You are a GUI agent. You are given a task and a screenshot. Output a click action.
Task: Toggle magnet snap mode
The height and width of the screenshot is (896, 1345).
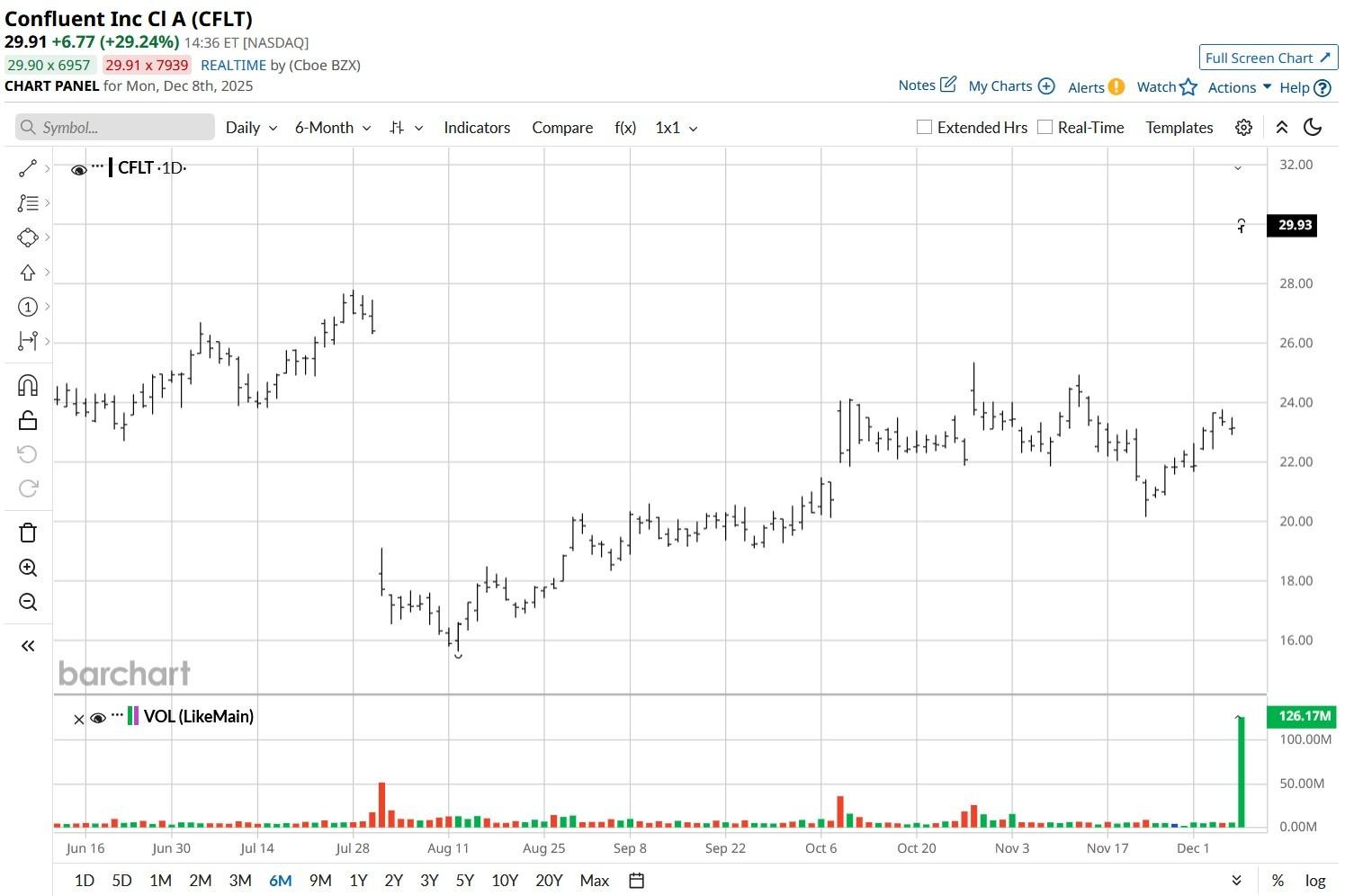click(x=28, y=386)
